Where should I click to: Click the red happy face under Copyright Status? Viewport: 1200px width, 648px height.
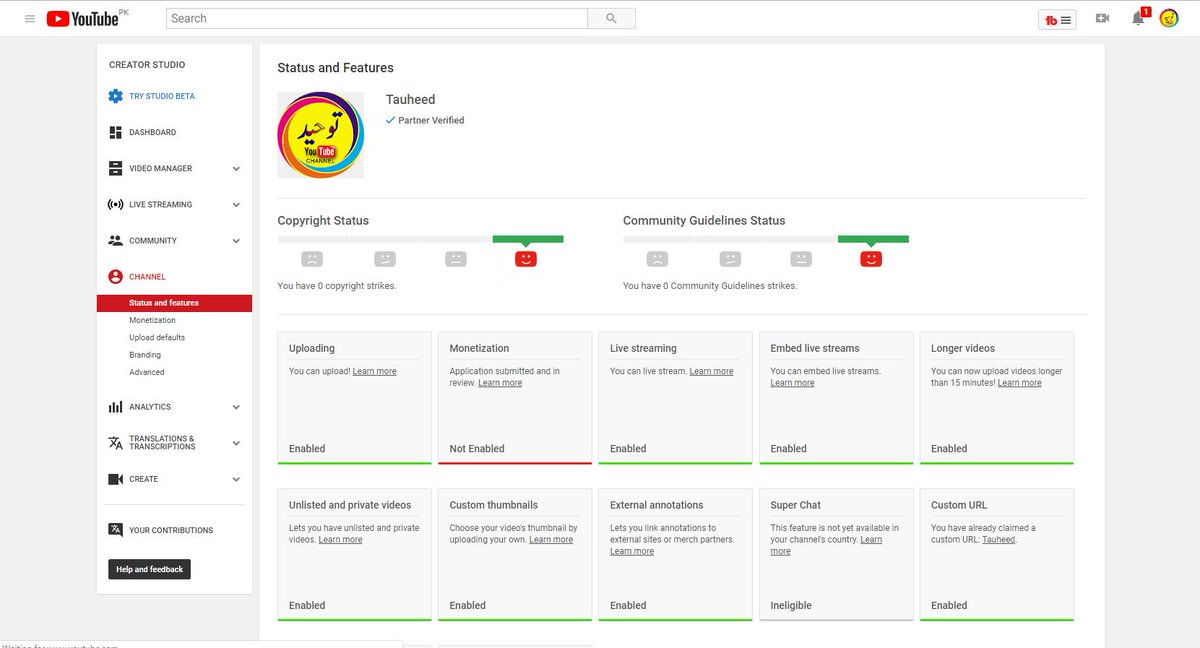[x=526, y=259]
